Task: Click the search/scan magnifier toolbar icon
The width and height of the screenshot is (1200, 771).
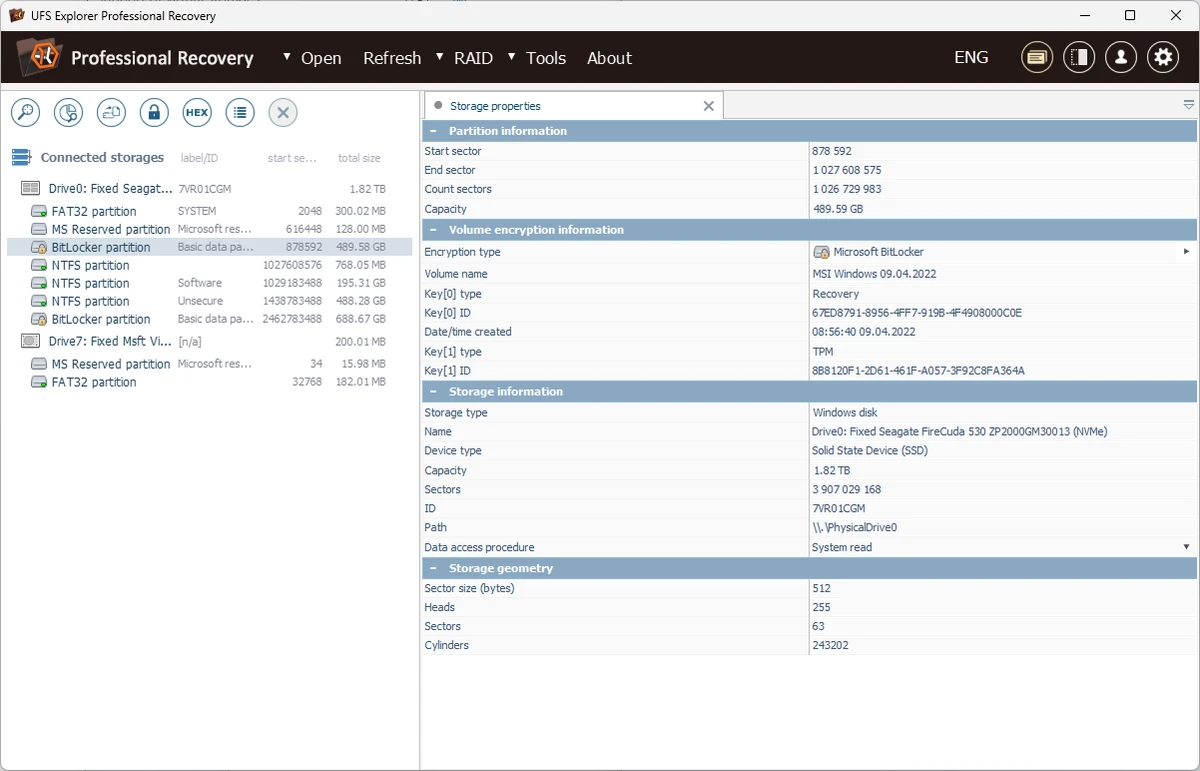Action: click(25, 112)
